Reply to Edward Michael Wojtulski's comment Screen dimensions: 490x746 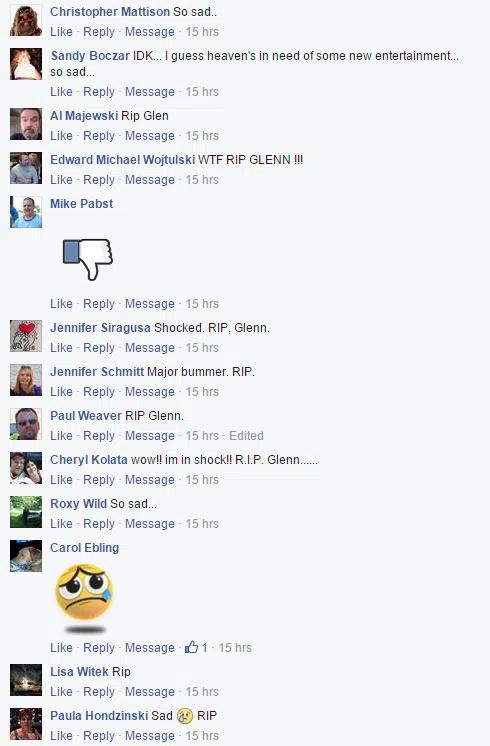pos(99,180)
